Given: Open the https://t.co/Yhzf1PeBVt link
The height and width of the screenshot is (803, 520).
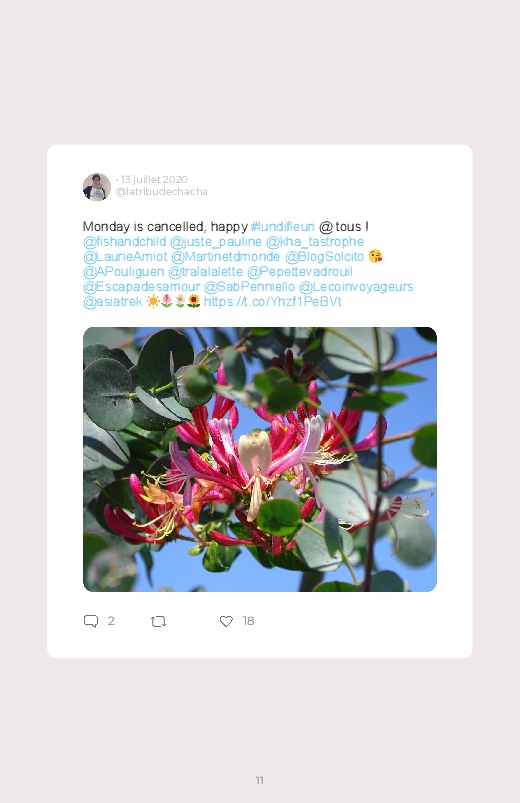Looking at the screenshot, I should tap(273, 302).
